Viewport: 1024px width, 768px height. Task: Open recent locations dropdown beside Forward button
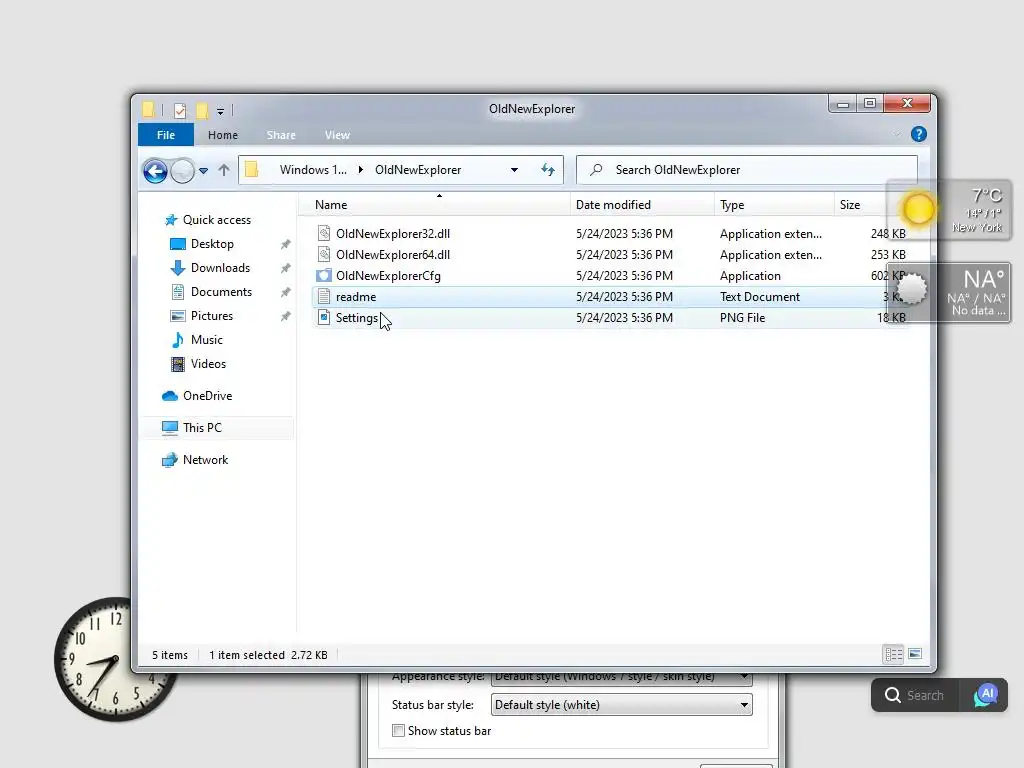tap(204, 171)
